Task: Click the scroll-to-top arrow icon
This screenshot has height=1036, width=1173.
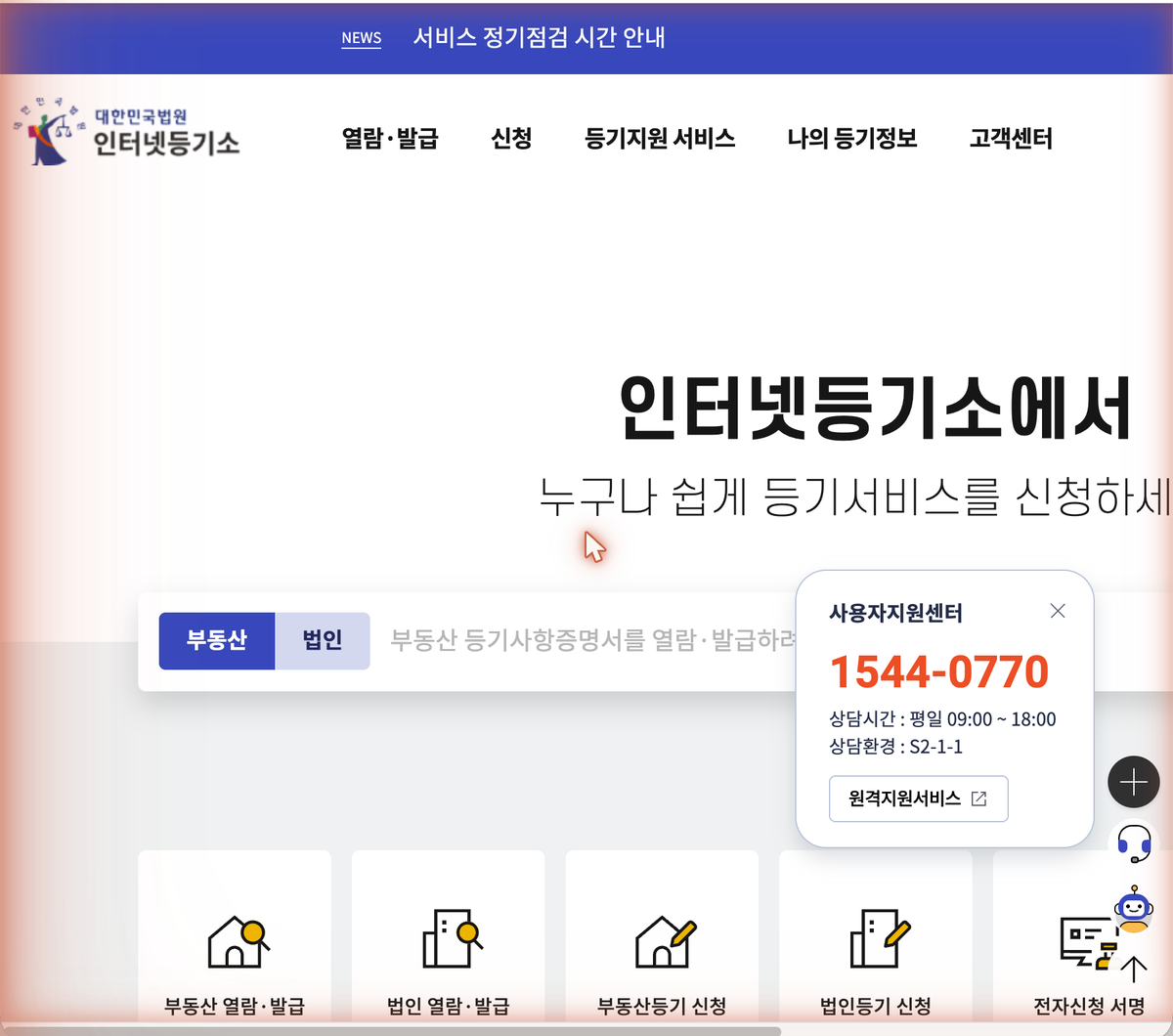Action: (x=1133, y=969)
